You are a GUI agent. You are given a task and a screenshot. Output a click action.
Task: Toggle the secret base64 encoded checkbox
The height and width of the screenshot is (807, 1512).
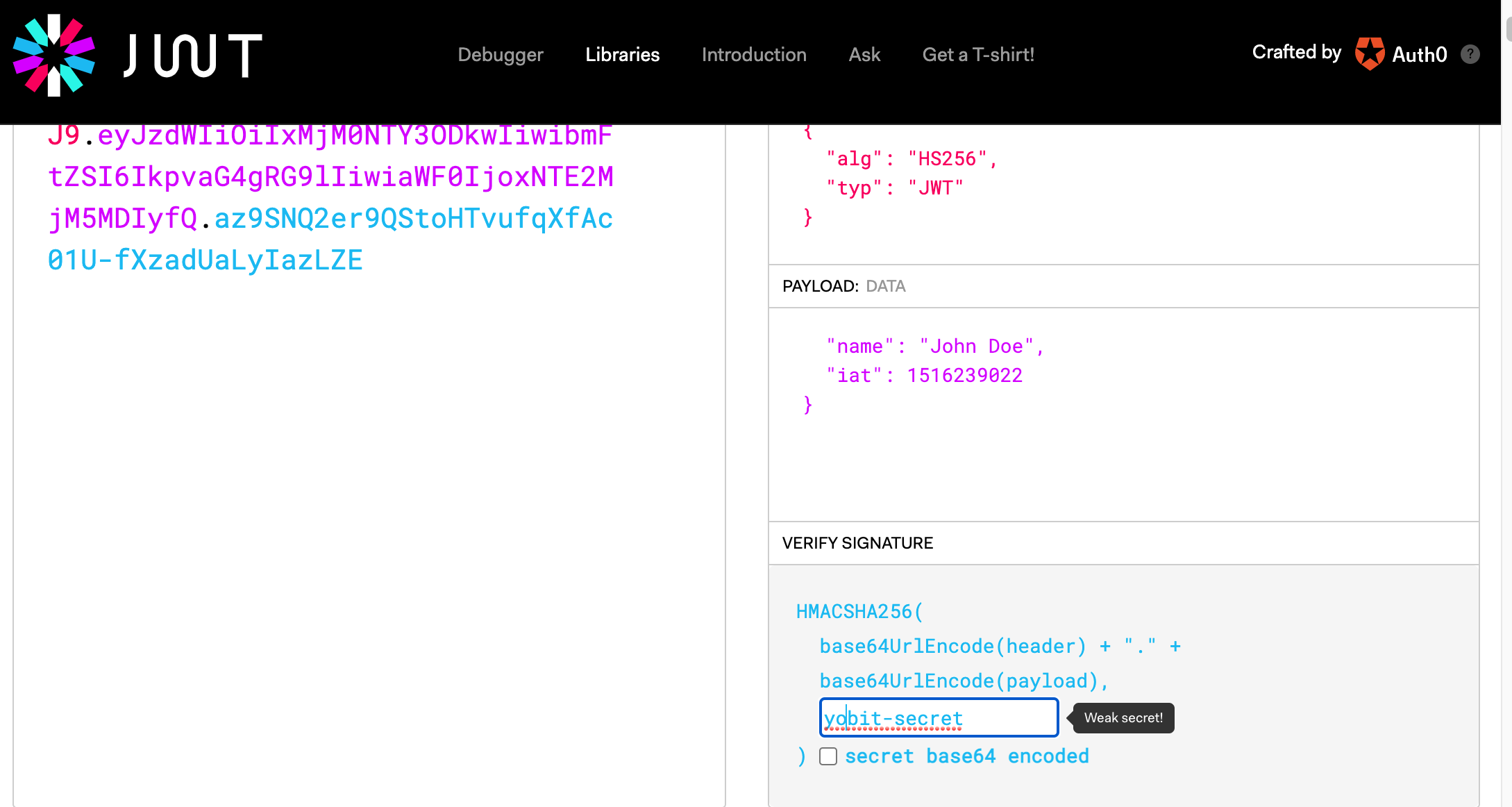coord(828,756)
